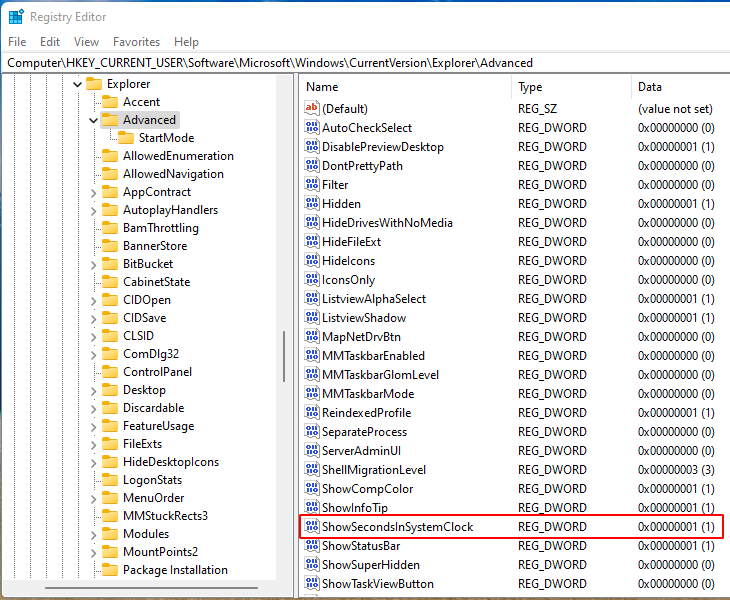
Task: Expand the FeatureUsage key arrow
Action: pyautogui.click(x=93, y=427)
